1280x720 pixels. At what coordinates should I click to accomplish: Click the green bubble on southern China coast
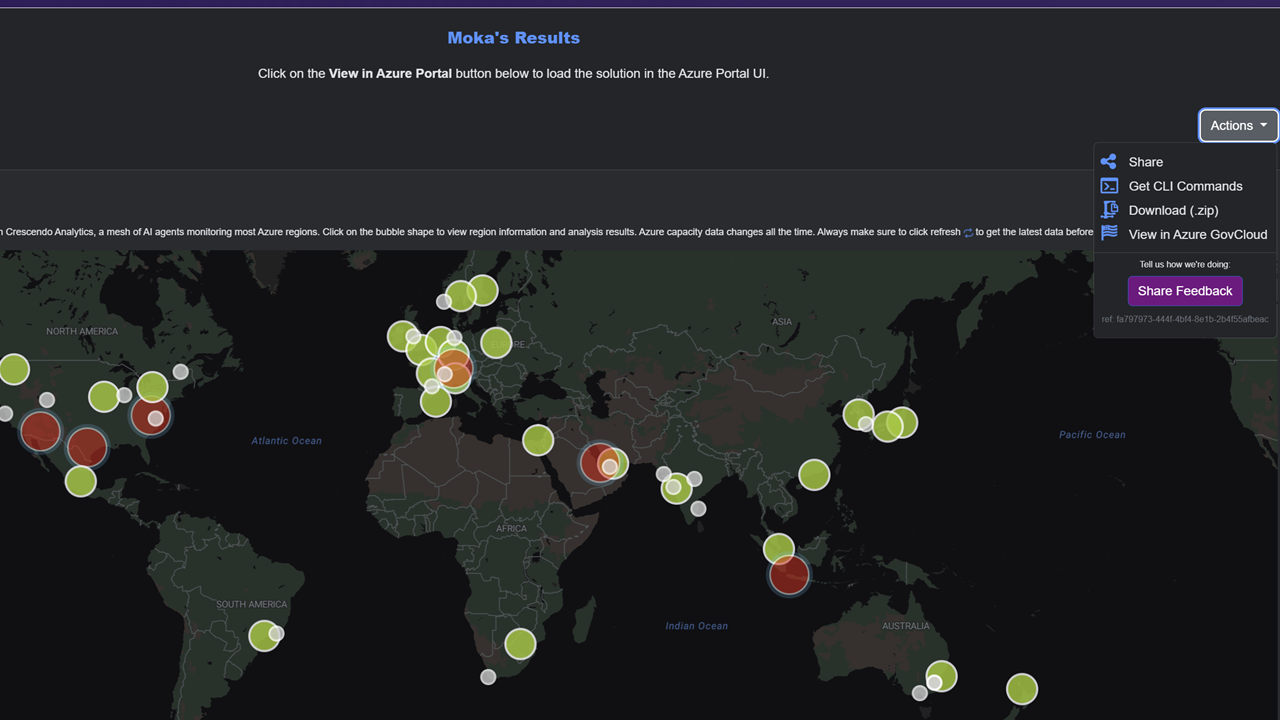(814, 474)
